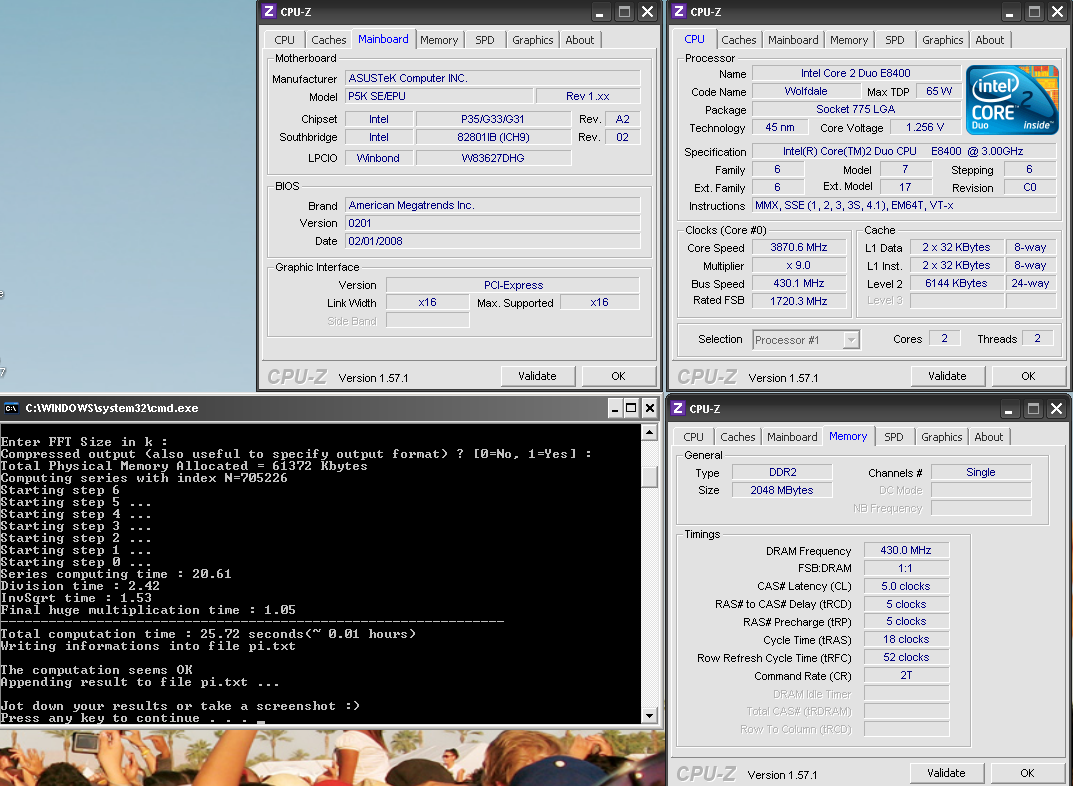Select the active Mainboard tab in the Mainboard window
1073x786 pixels.
click(x=383, y=39)
